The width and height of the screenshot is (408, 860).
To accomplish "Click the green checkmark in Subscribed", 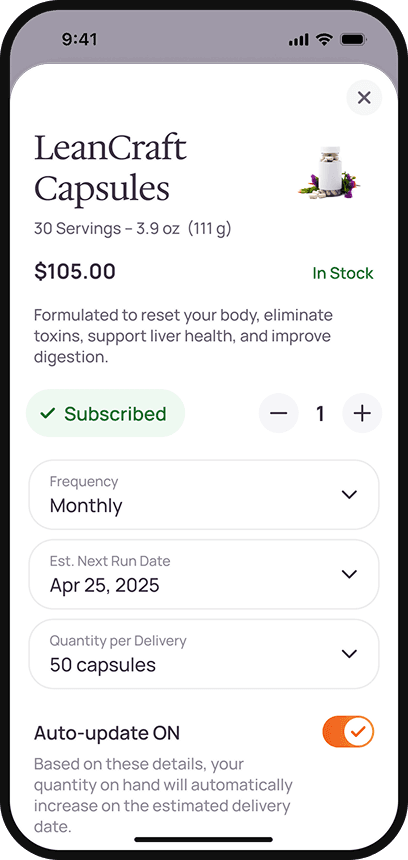I will pyautogui.click(x=48, y=414).
